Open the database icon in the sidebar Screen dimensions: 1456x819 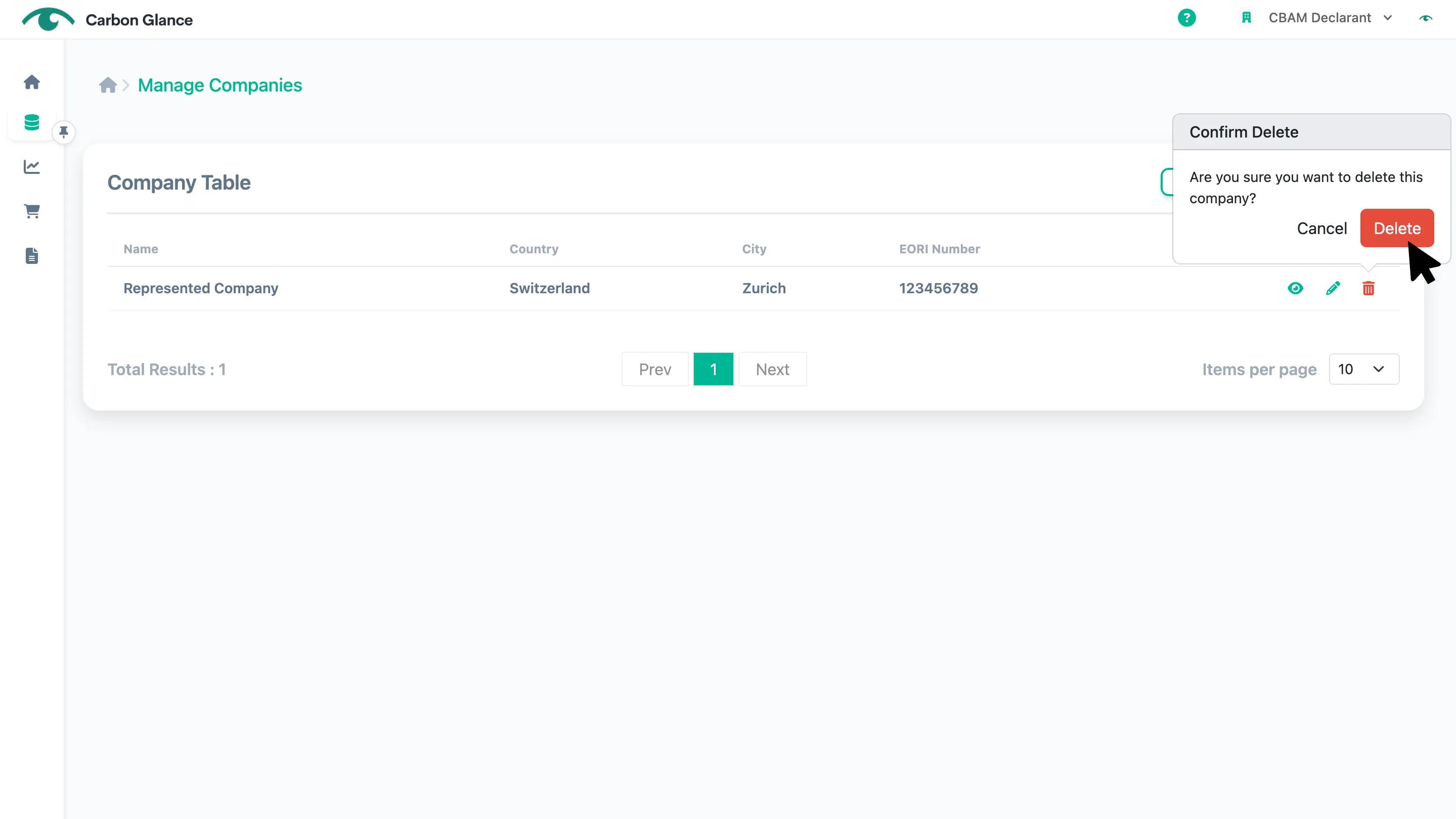point(32,122)
